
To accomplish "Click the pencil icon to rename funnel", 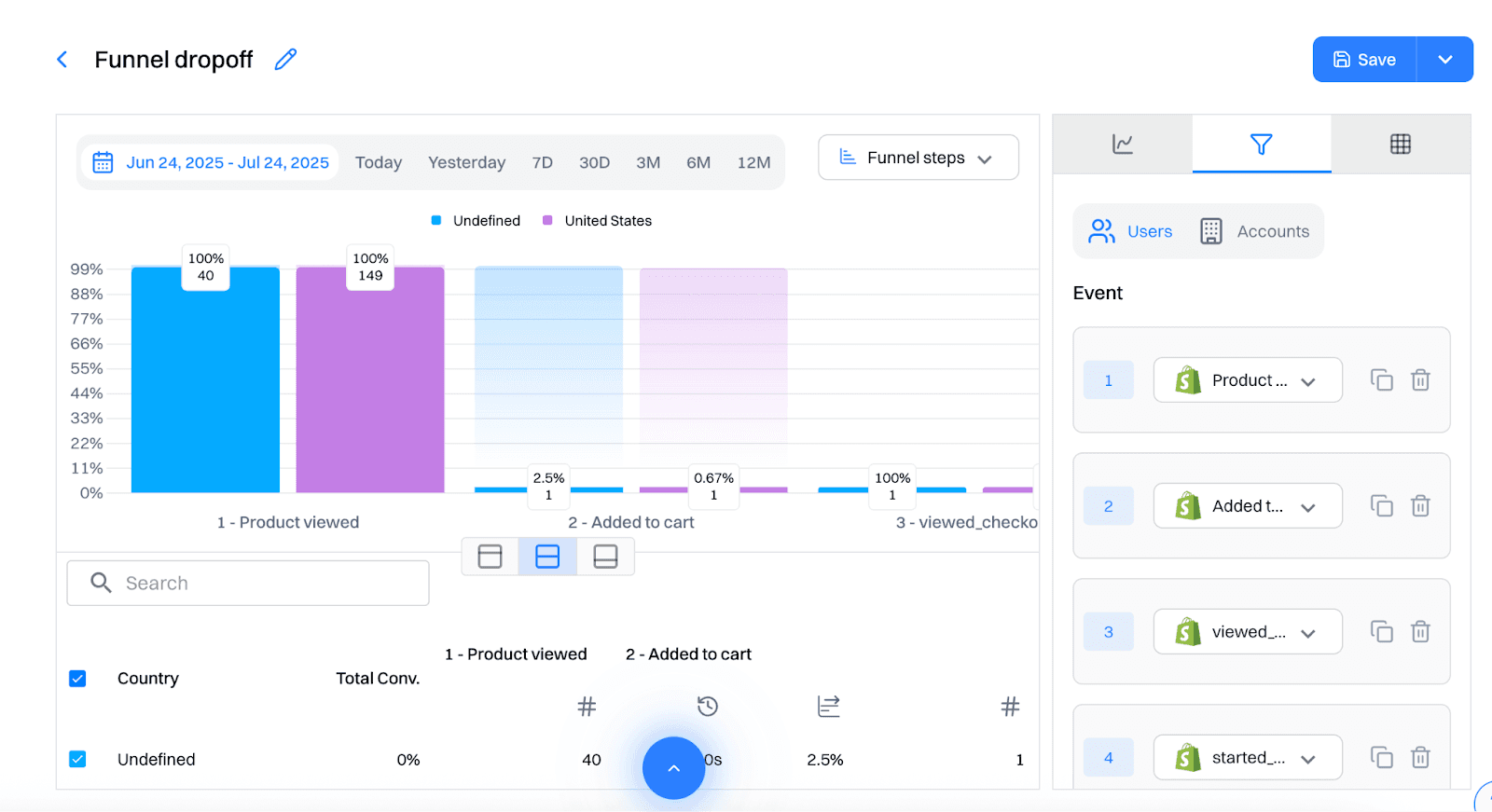I will [285, 60].
